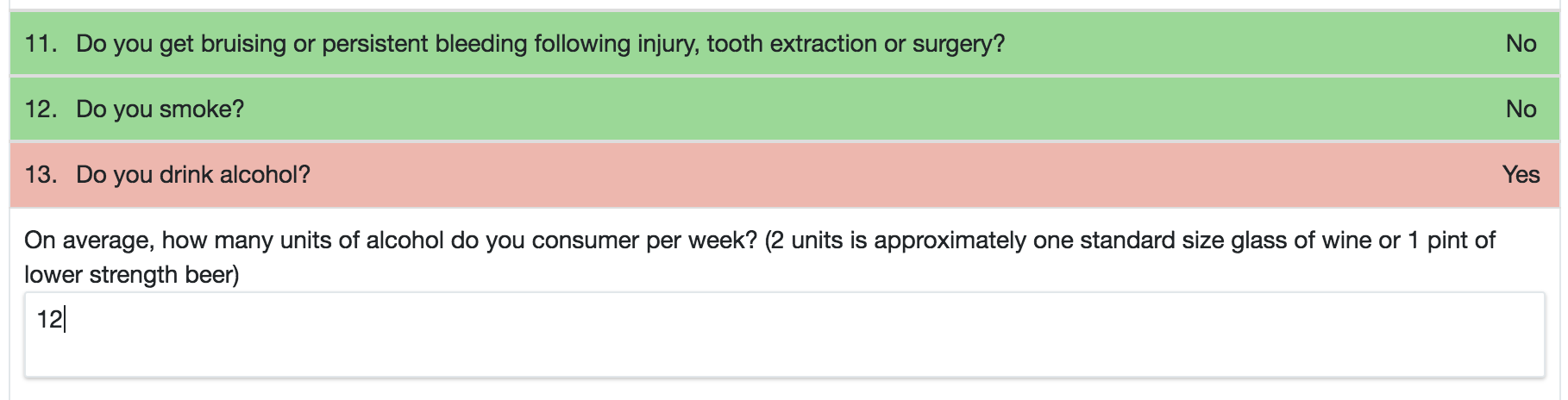
Task: Click the 'lower strength beer' hint line
Action: [x=132, y=275]
